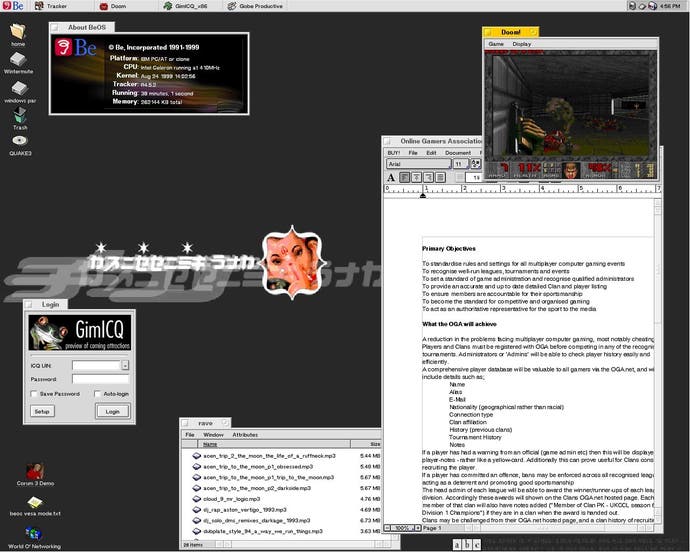The height and width of the screenshot is (552, 690).
Task: Click the indent marker on the ruler
Action: 422,195
